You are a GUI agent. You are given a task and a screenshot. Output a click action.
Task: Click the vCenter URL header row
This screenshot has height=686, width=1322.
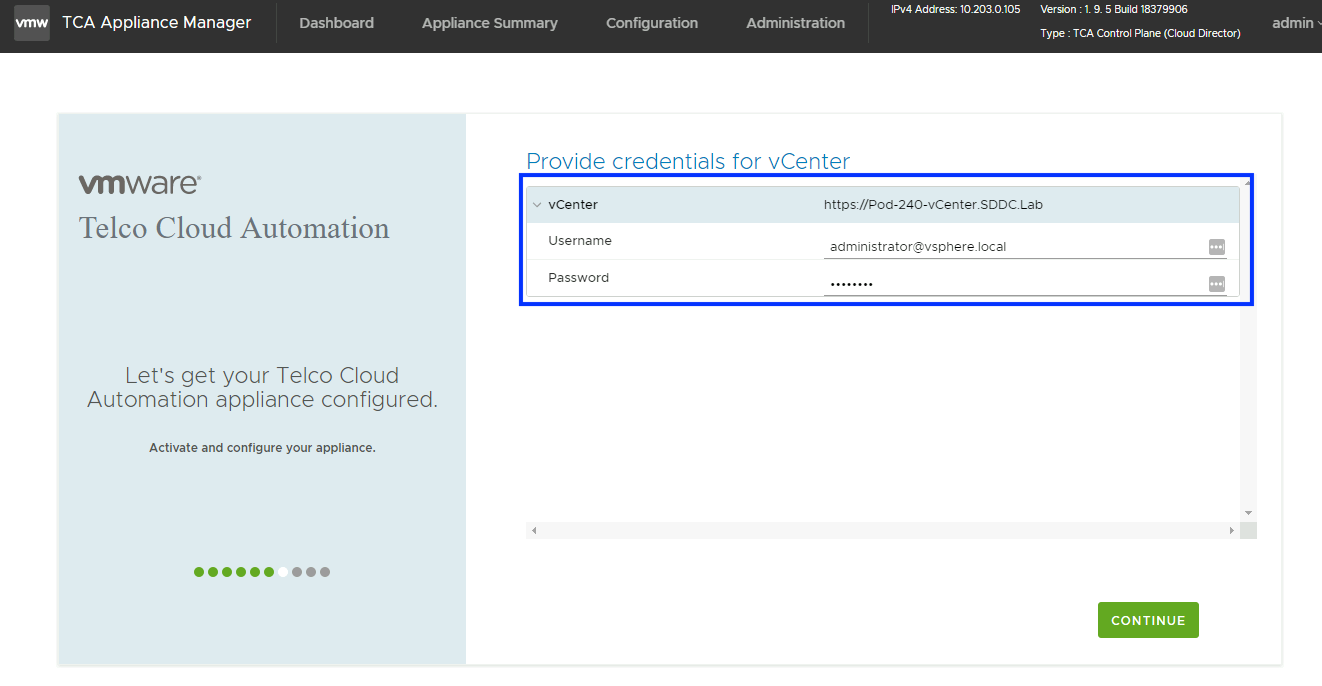pyautogui.click(x=932, y=205)
